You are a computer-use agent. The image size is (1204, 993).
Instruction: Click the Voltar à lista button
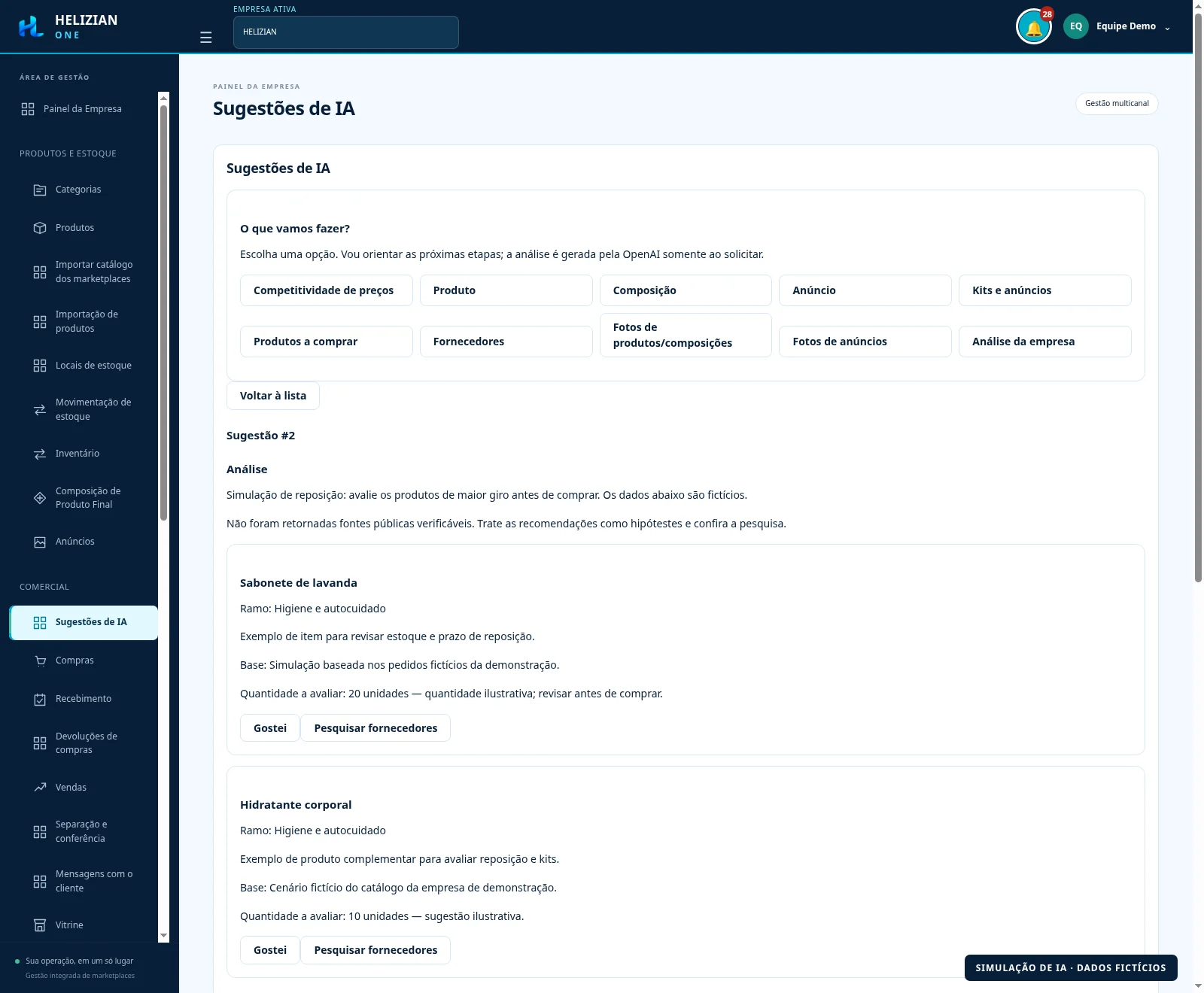pyautogui.click(x=273, y=396)
